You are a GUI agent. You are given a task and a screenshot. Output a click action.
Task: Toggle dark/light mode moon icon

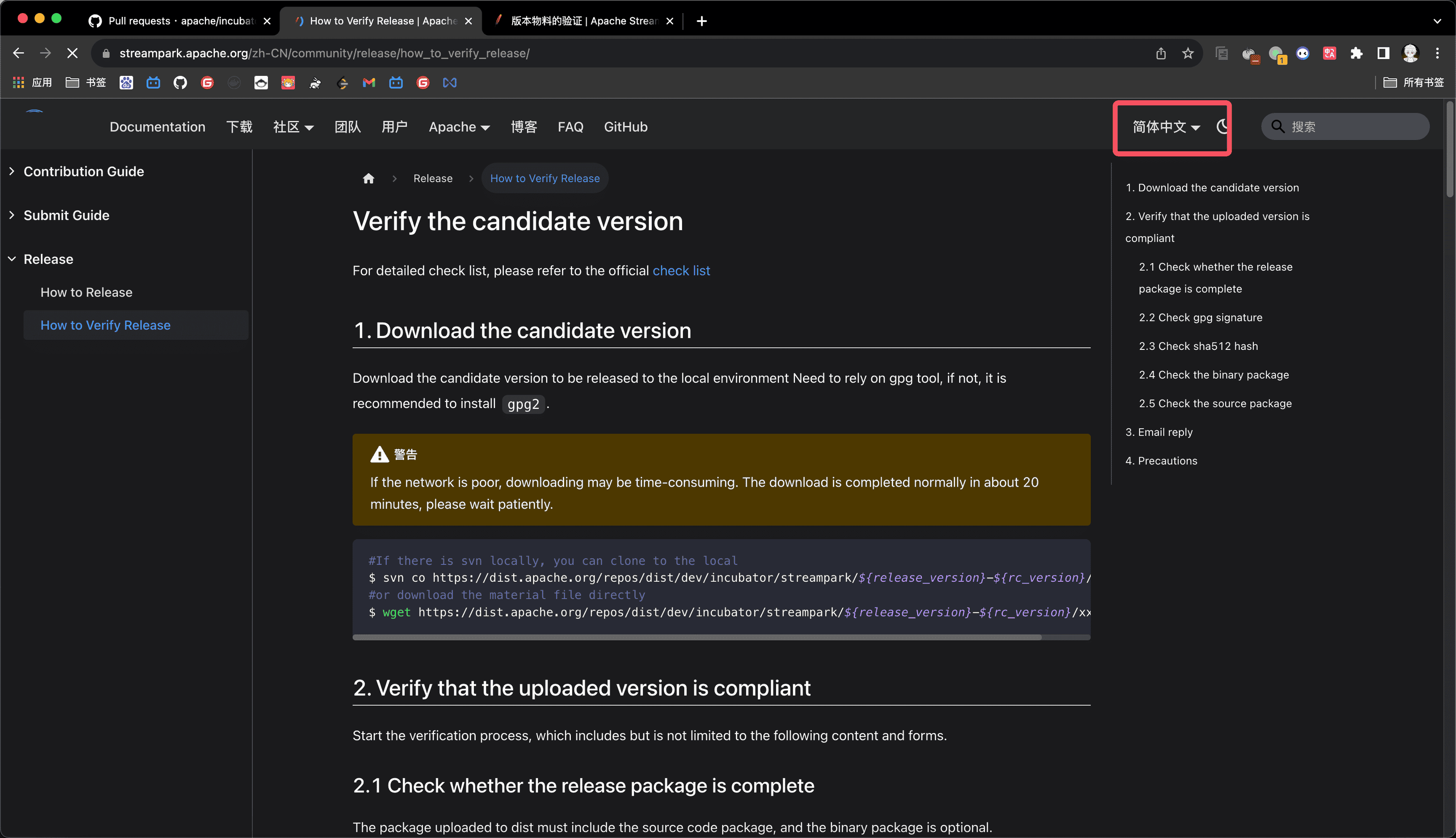(1223, 126)
